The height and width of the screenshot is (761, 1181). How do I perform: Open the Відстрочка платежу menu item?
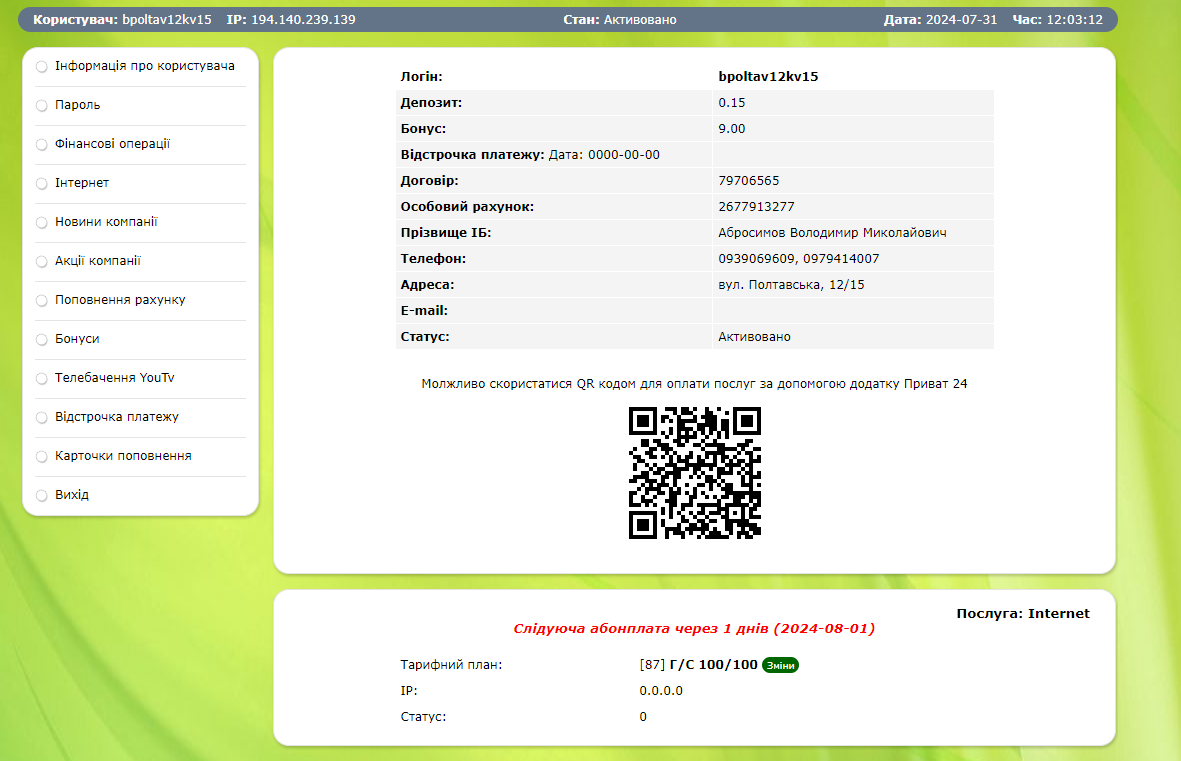coord(117,417)
